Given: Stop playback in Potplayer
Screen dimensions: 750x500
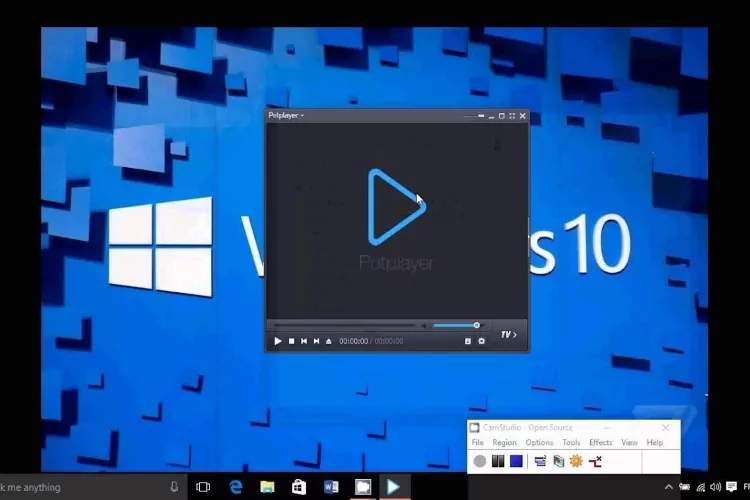Looking at the screenshot, I should click(291, 341).
